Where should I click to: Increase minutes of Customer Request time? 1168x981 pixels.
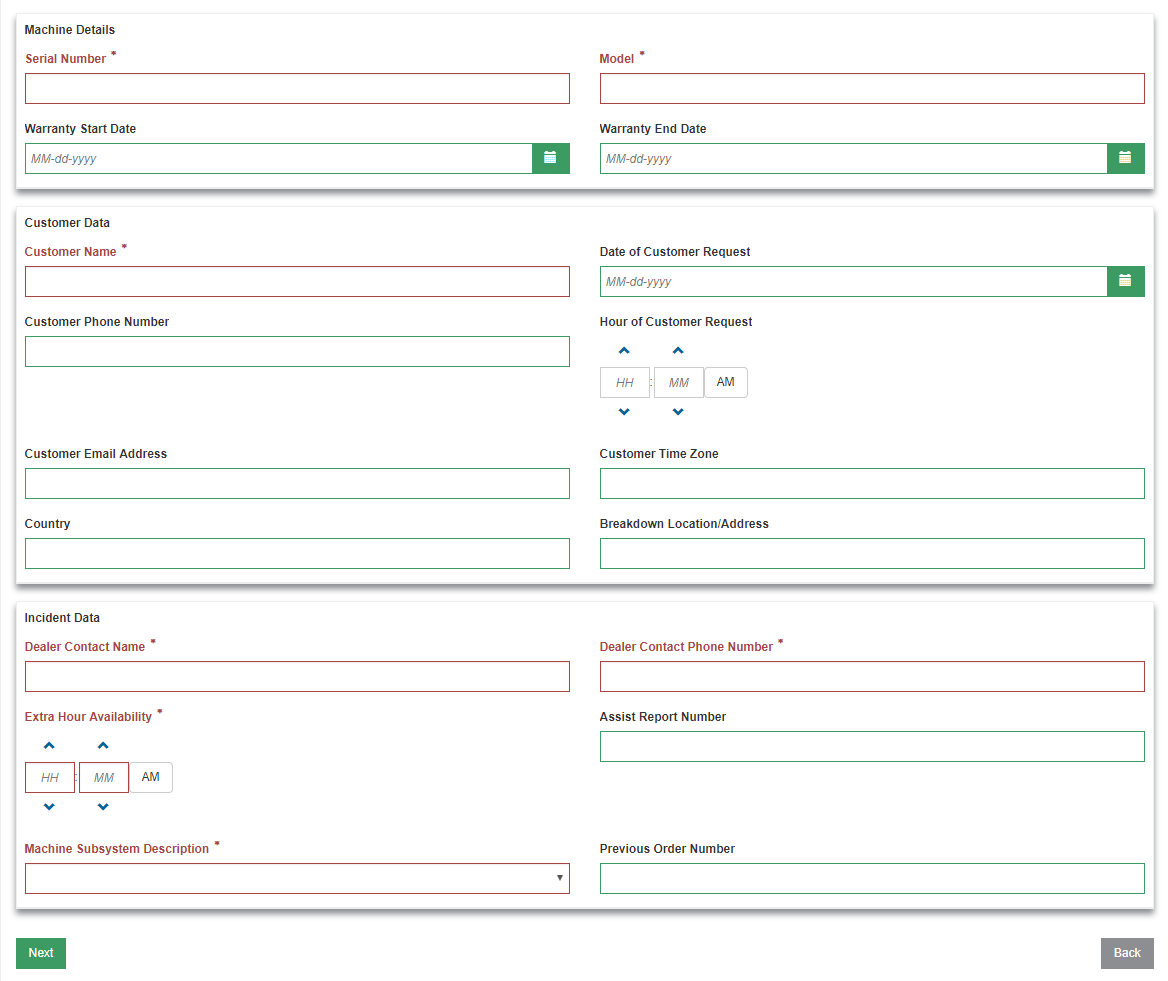[678, 350]
